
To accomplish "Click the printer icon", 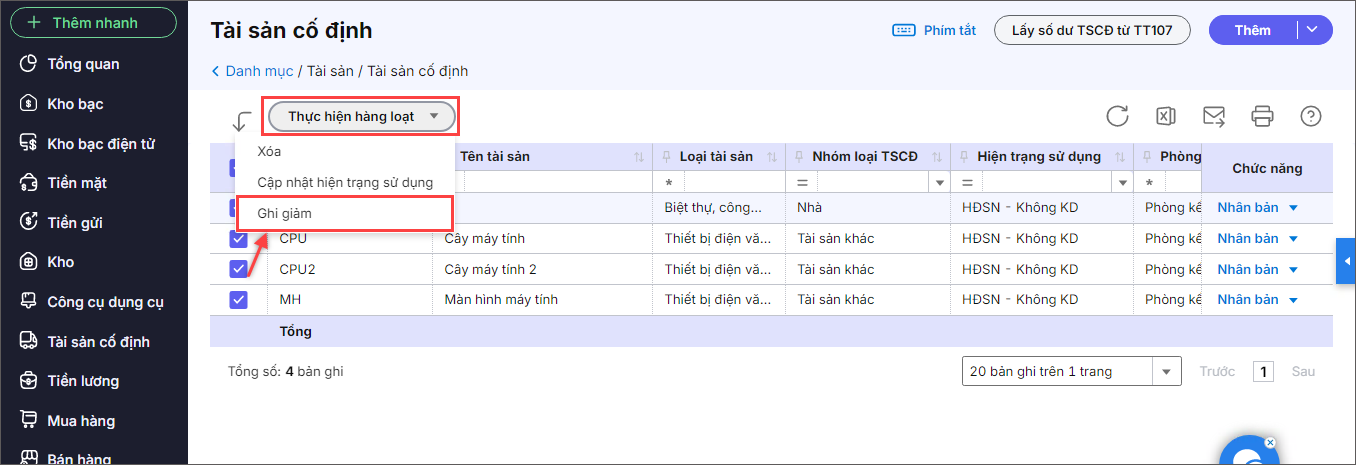I will (x=1262, y=116).
